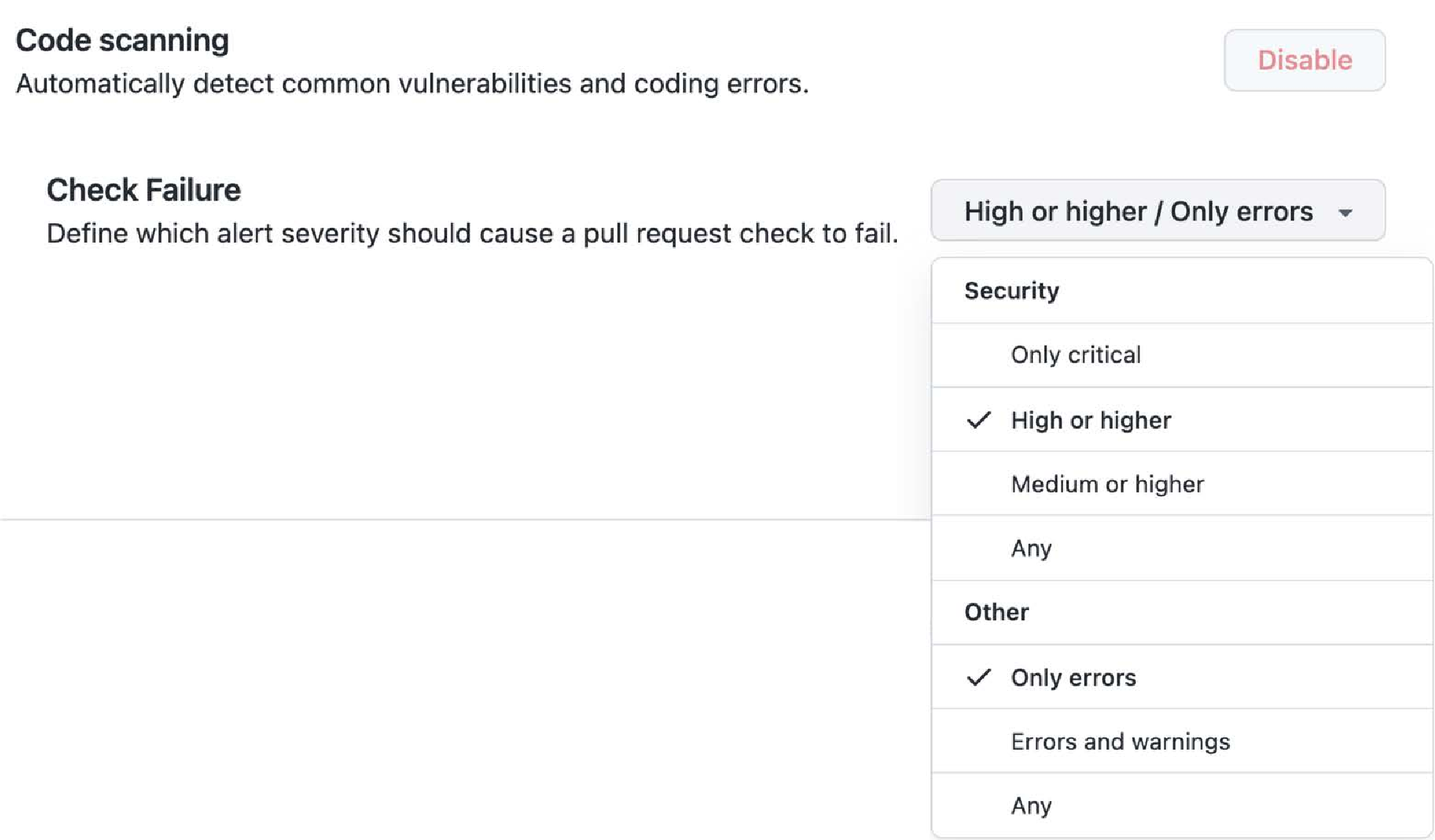Select Errors and warnings option
Viewport: 1435px width, 840px height.
(x=1182, y=741)
